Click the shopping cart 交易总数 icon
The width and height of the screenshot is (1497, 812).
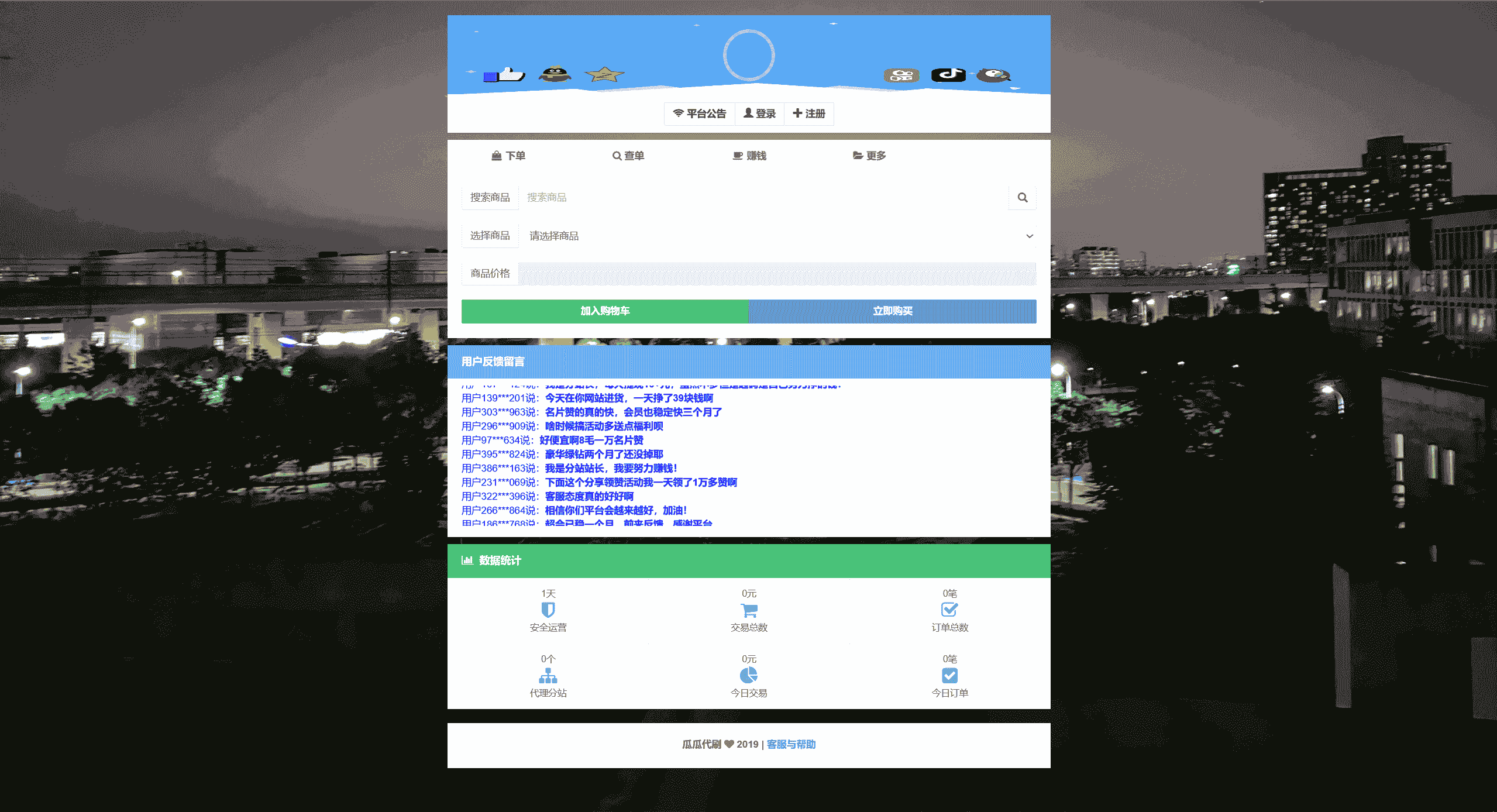(749, 610)
